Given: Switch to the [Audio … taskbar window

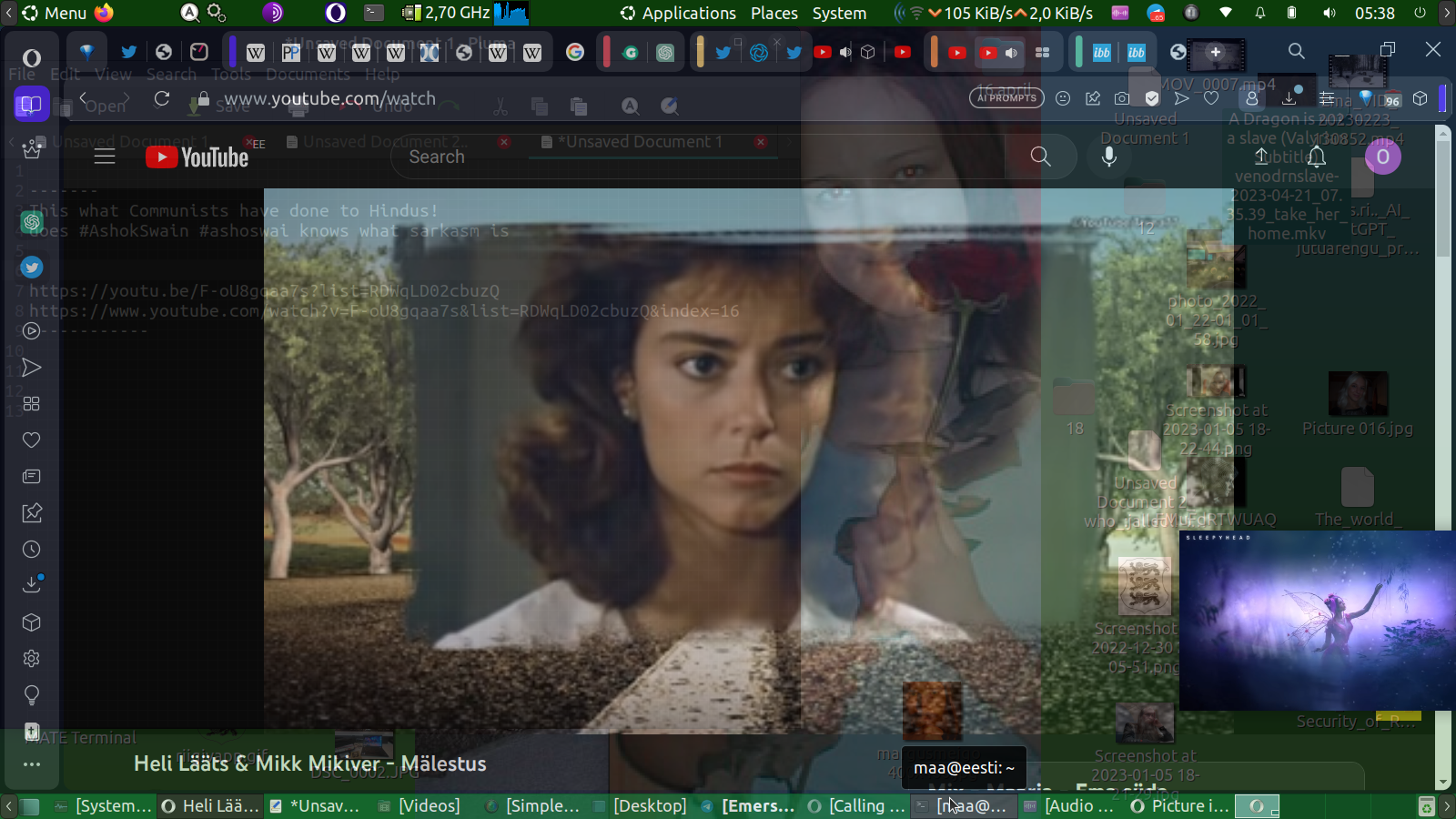Looking at the screenshot, I should 1069,805.
